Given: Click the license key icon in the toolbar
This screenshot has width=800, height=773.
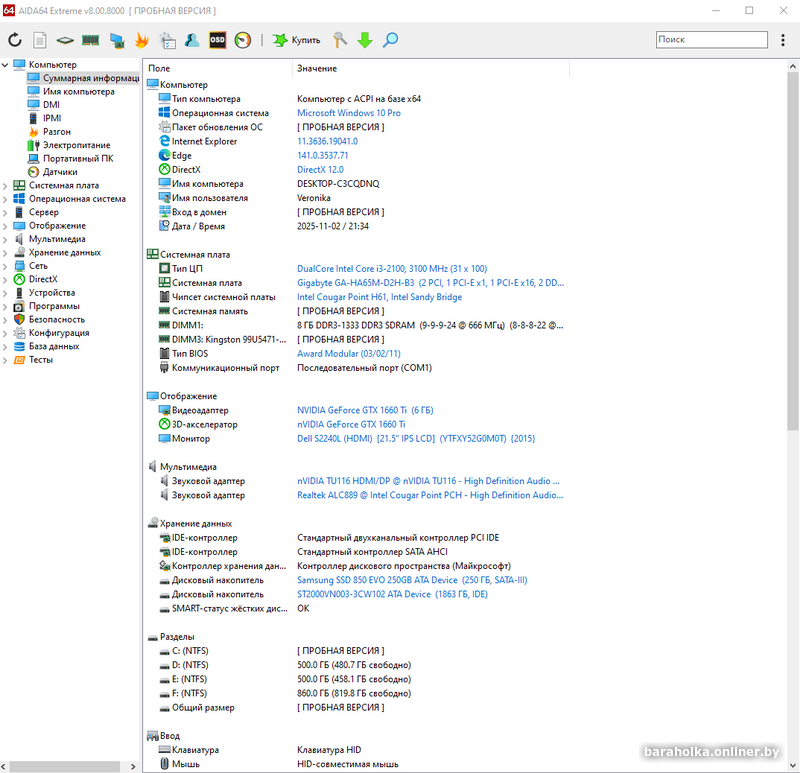Looking at the screenshot, I should (x=340, y=40).
